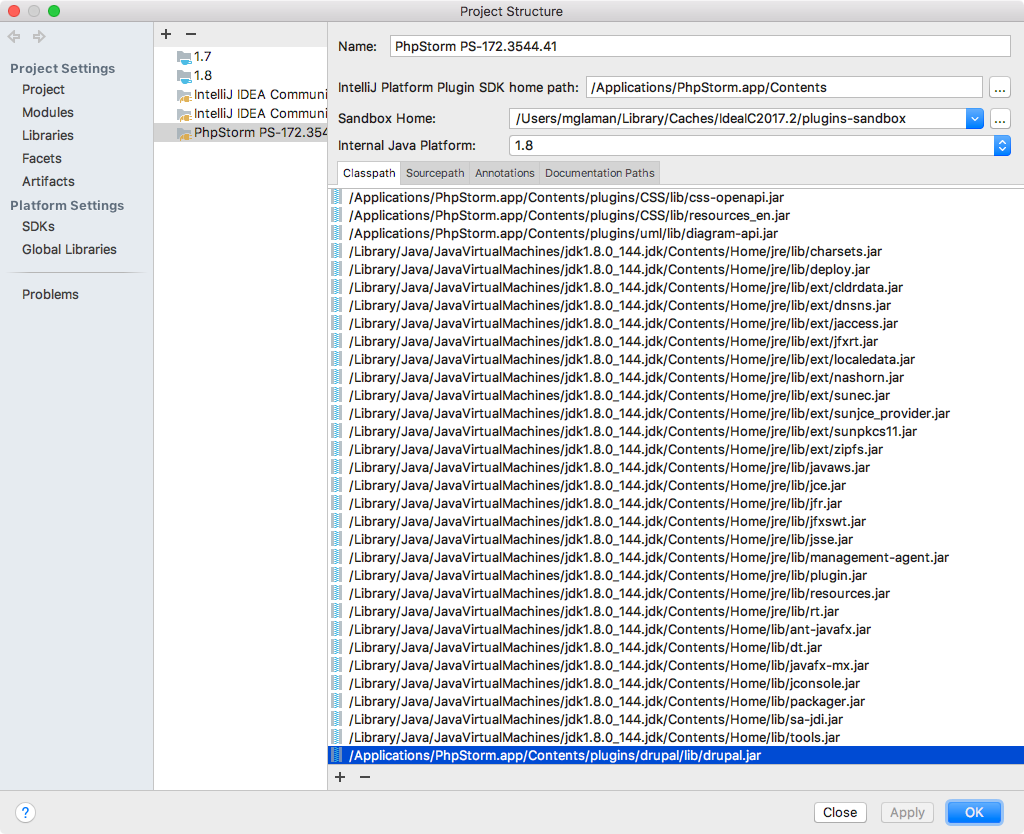The height and width of the screenshot is (834, 1024).
Task: Select the jce.jar classpath entry
Action: (x=676, y=485)
